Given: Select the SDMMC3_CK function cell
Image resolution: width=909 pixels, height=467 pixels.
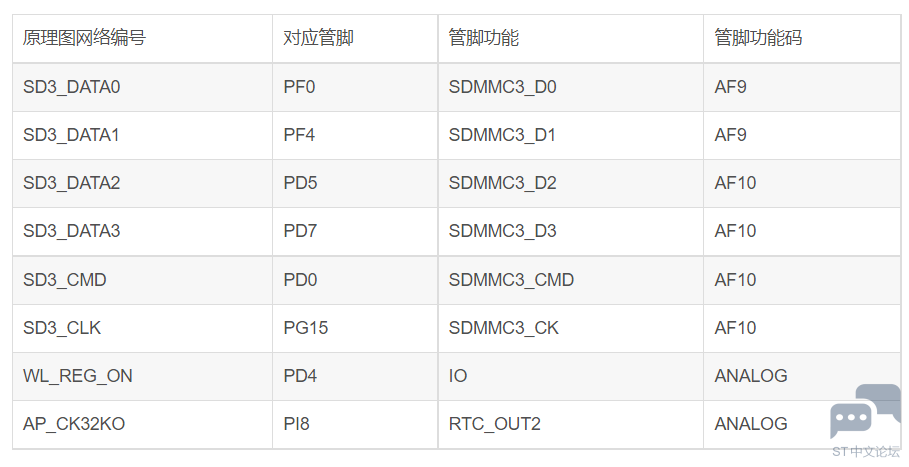Looking at the screenshot, I should coord(570,328).
